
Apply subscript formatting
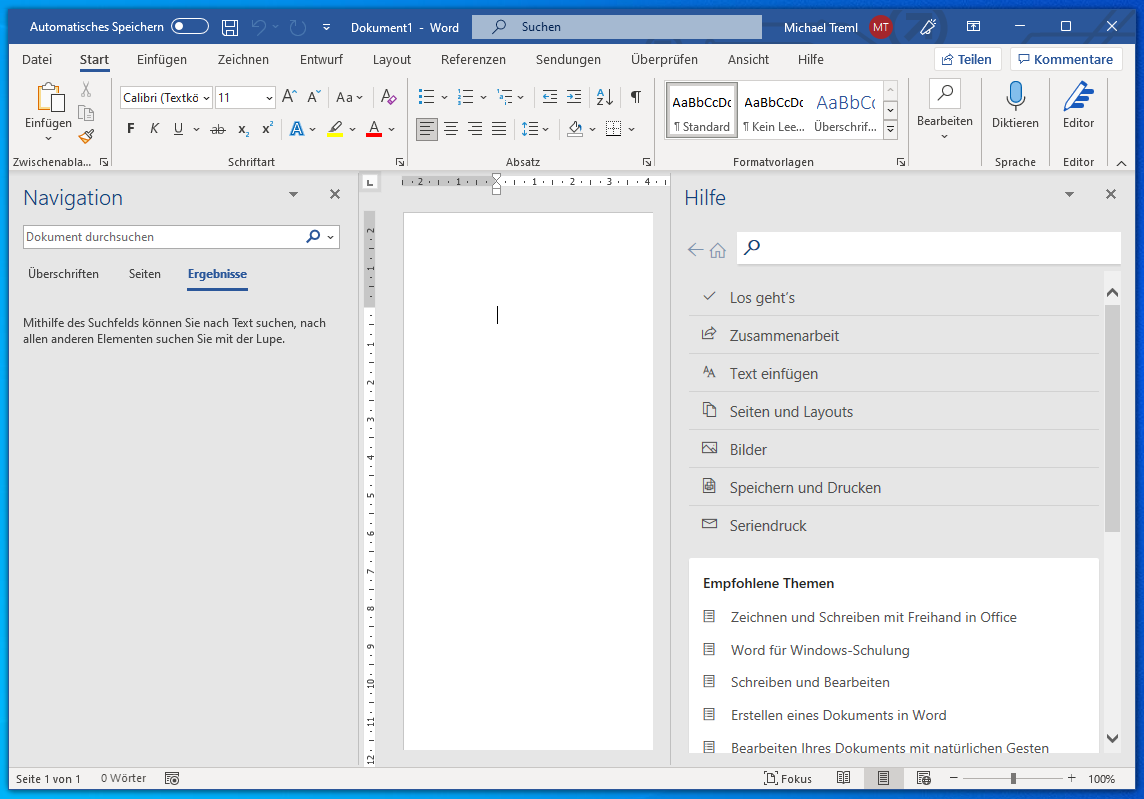pos(243,129)
